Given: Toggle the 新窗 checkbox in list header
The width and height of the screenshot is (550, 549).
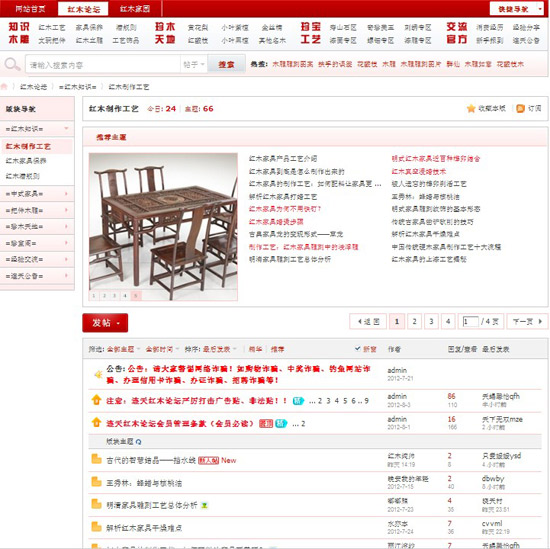Looking at the screenshot, I should point(357,349).
